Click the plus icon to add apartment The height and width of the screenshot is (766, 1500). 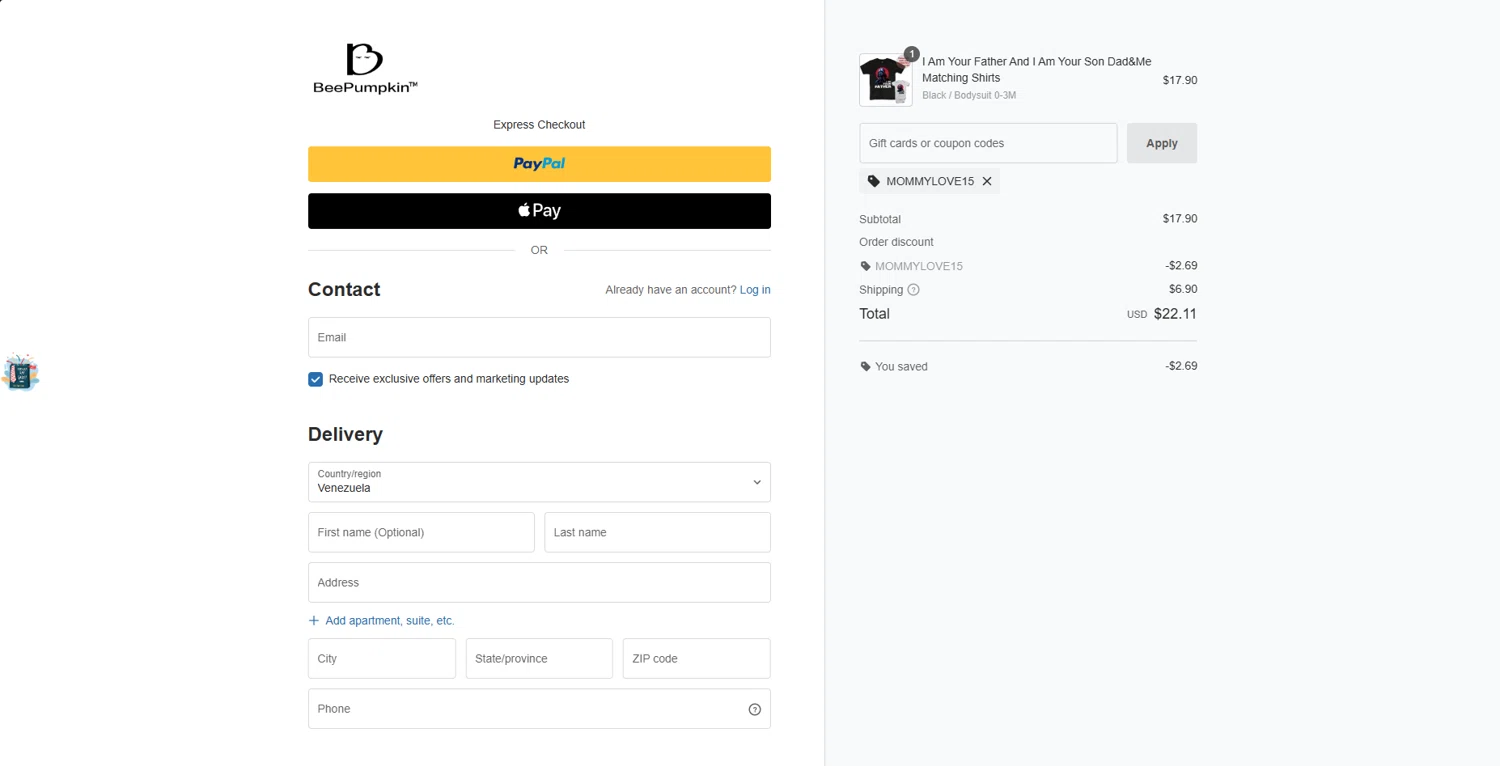click(314, 621)
